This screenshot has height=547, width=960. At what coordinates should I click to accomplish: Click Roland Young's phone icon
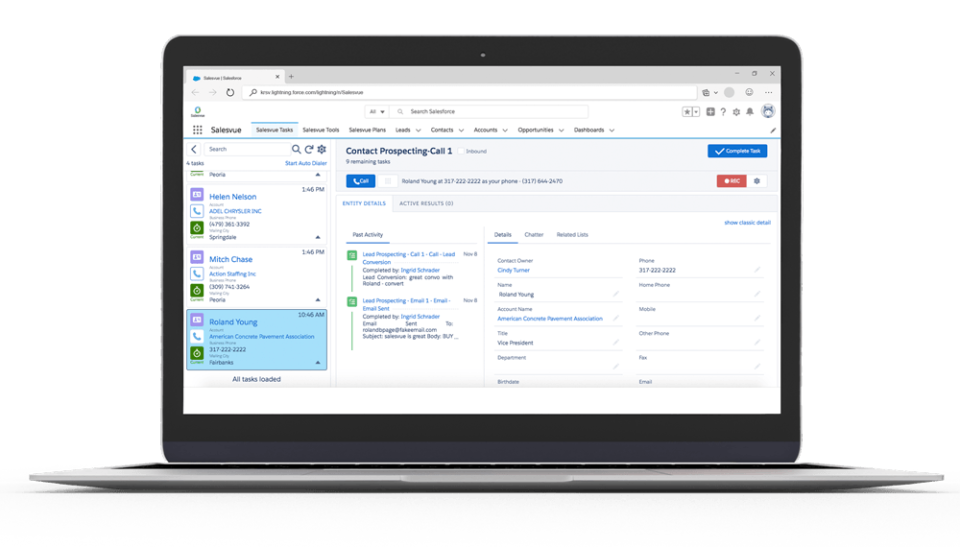(x=197, y=336)
